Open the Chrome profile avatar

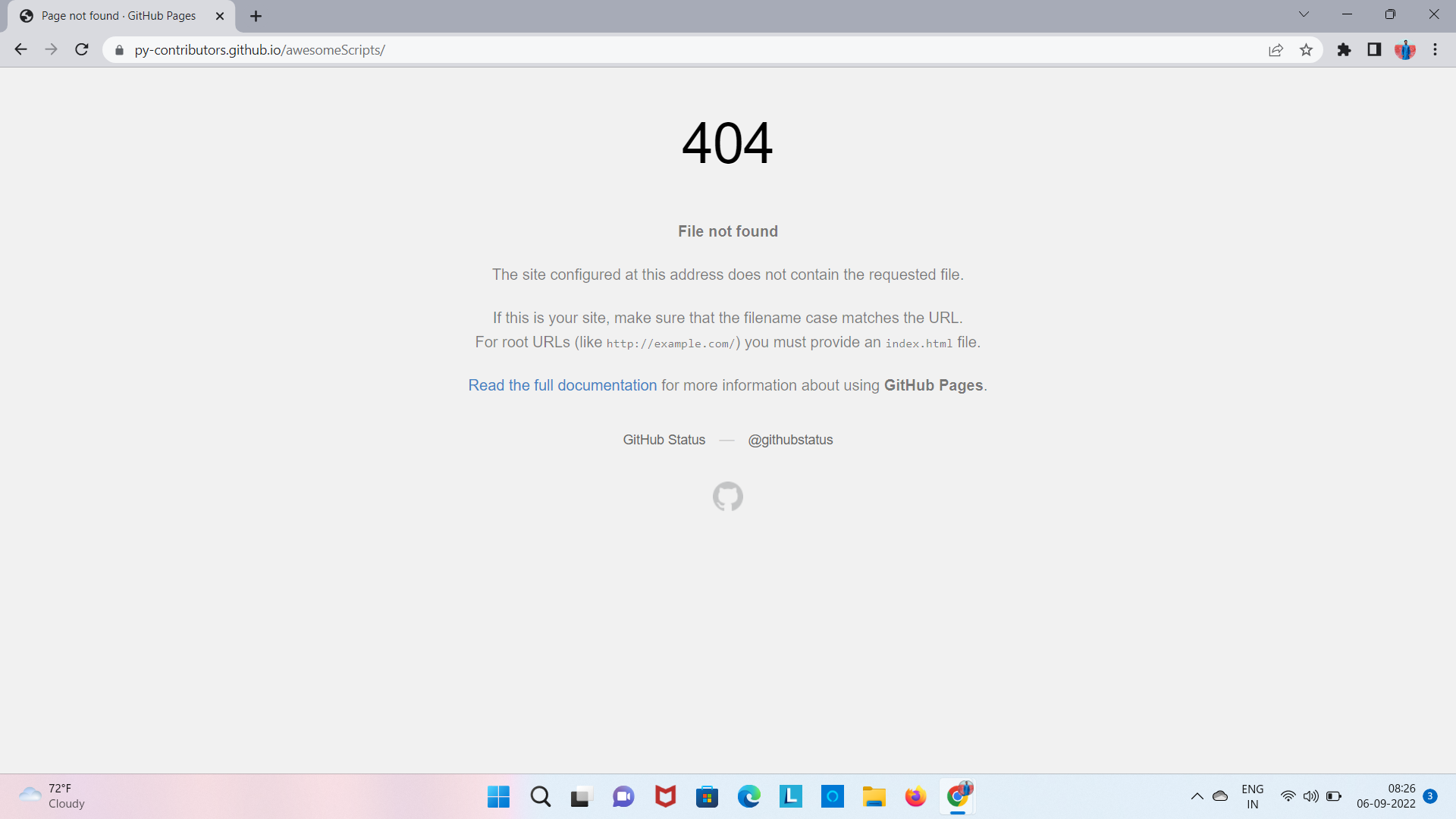[1404, 50]
